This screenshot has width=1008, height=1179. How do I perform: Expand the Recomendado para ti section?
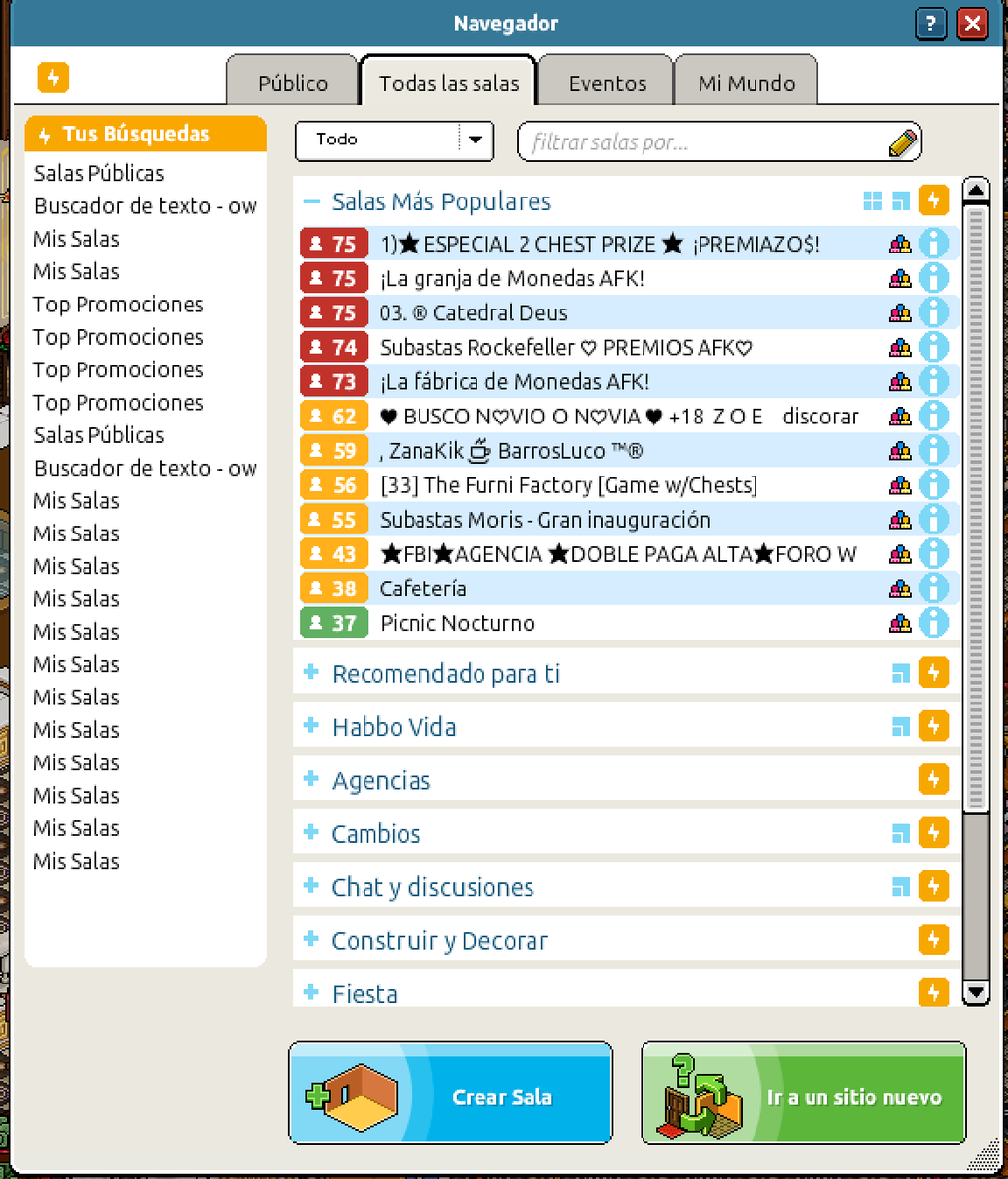click(311, 673)
